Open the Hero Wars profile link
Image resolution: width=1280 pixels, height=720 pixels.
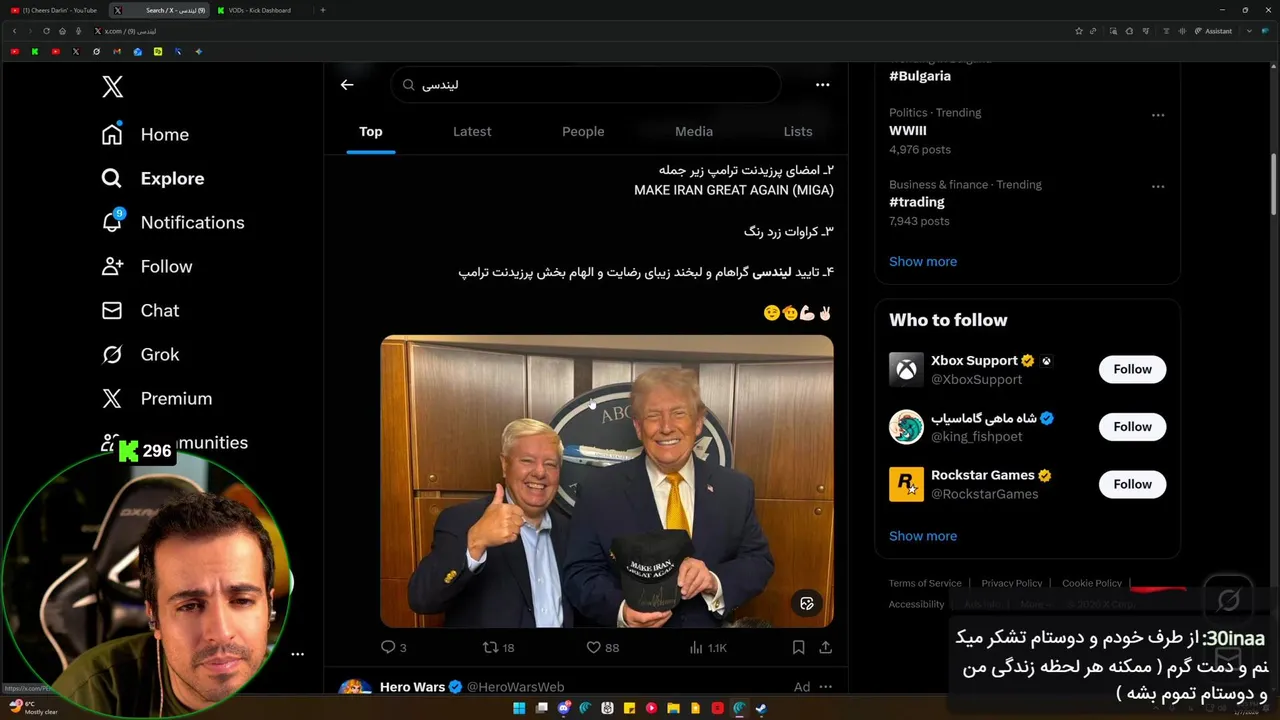411,687
